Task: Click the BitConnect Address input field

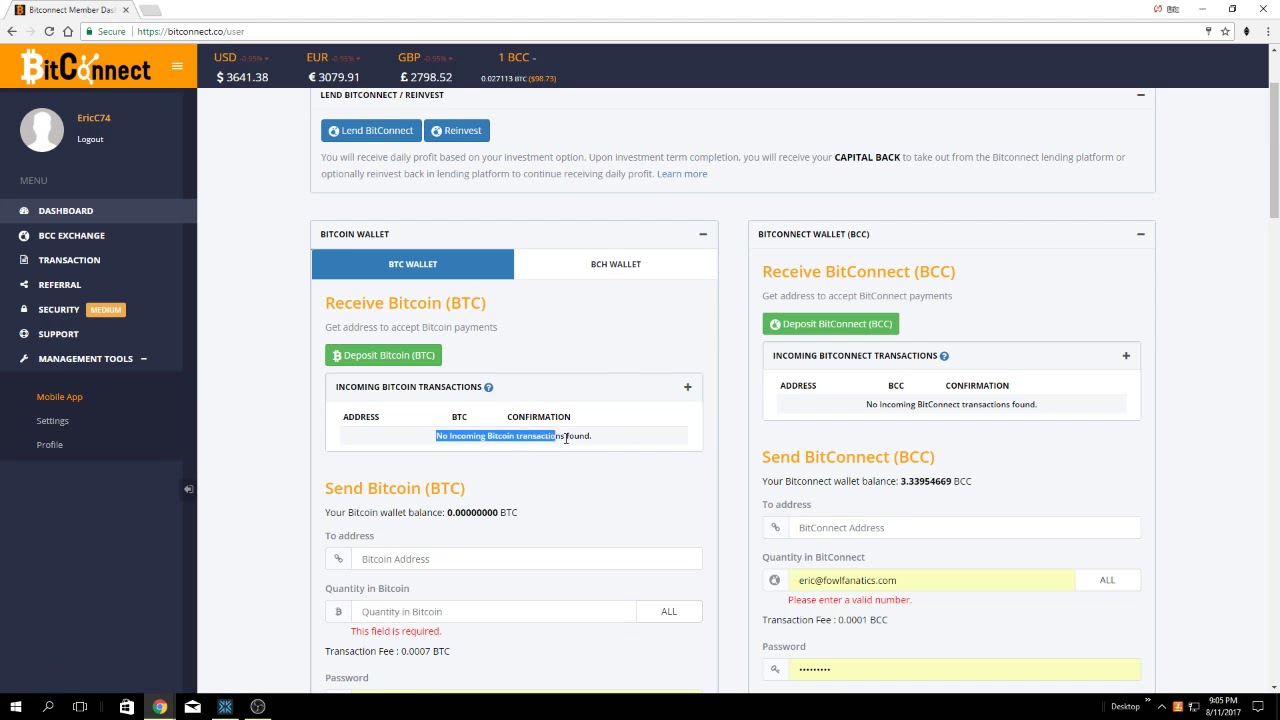Action: [x=964, y=528]
